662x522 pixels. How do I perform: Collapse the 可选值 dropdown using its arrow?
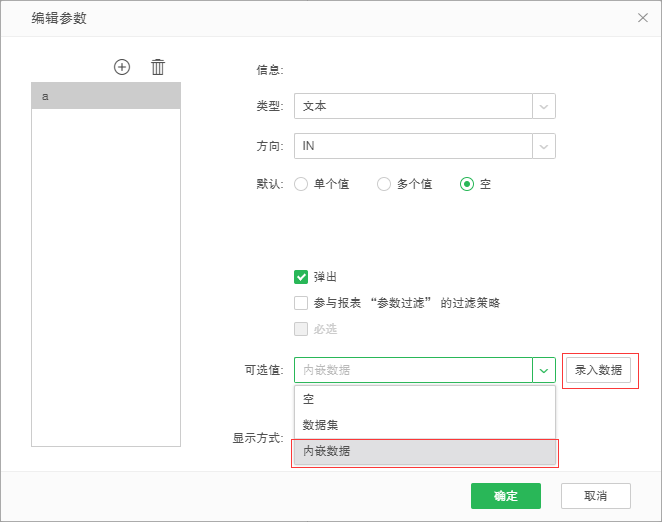tap(544, 370)
